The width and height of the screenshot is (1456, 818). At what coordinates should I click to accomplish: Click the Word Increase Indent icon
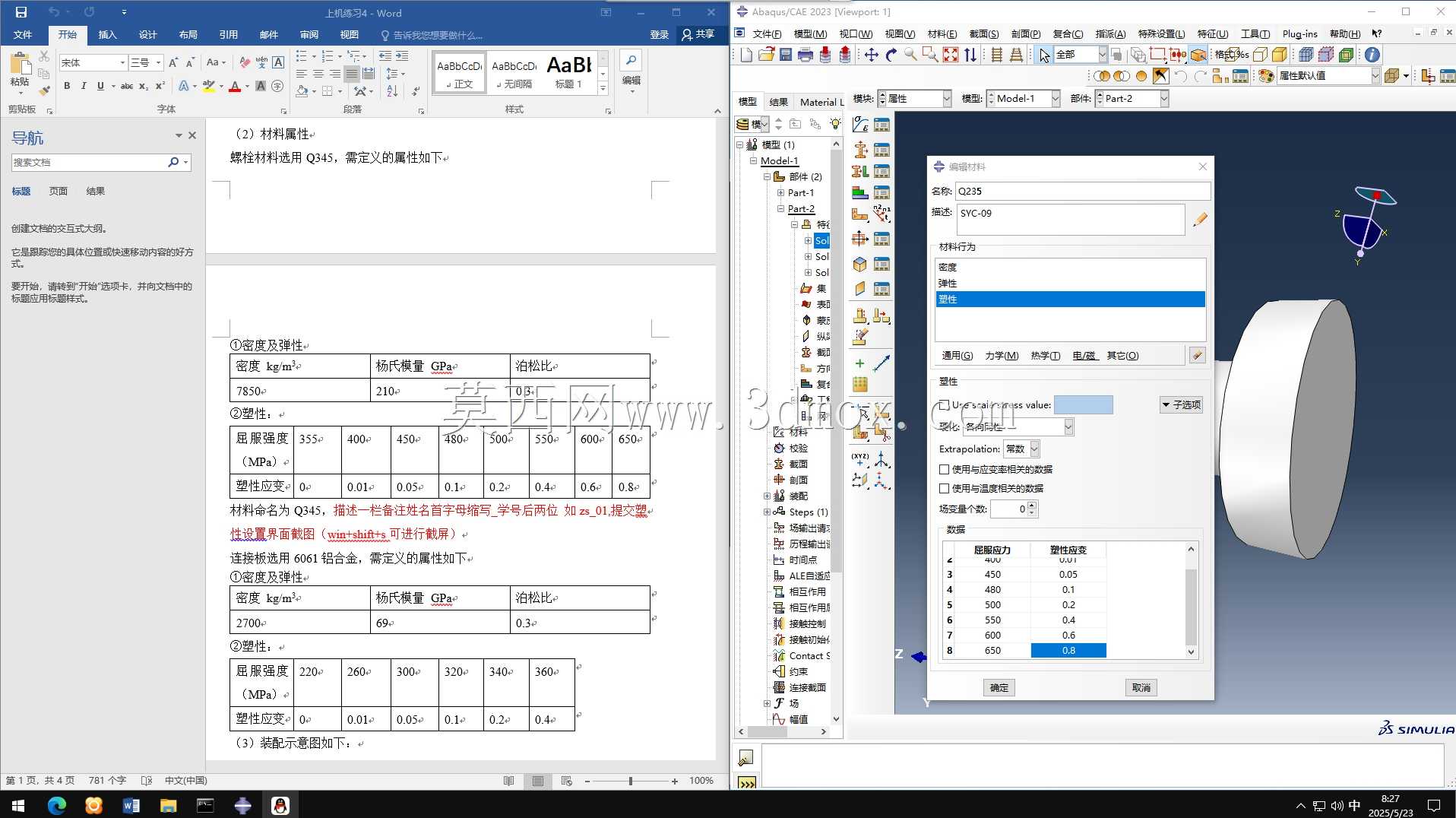[402, 56]
